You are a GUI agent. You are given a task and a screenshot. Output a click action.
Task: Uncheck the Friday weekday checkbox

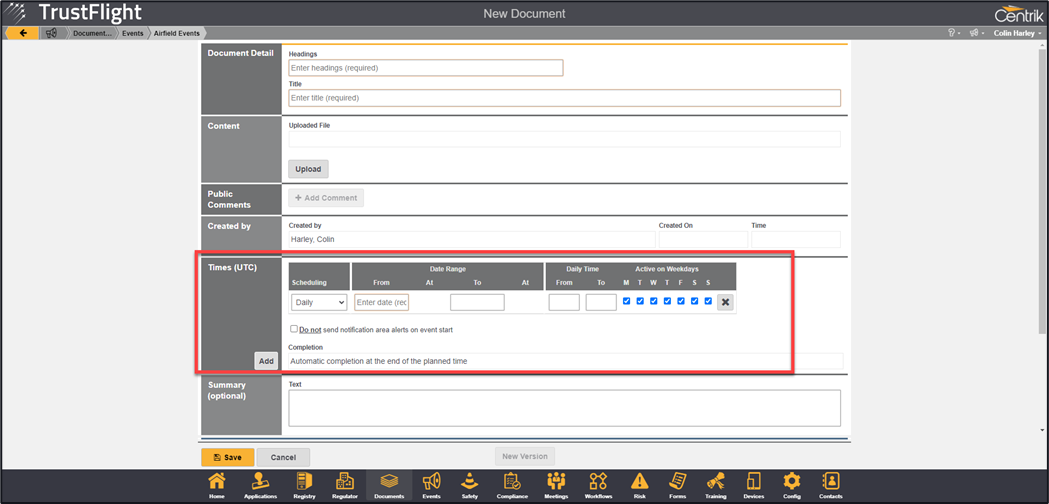681,301
